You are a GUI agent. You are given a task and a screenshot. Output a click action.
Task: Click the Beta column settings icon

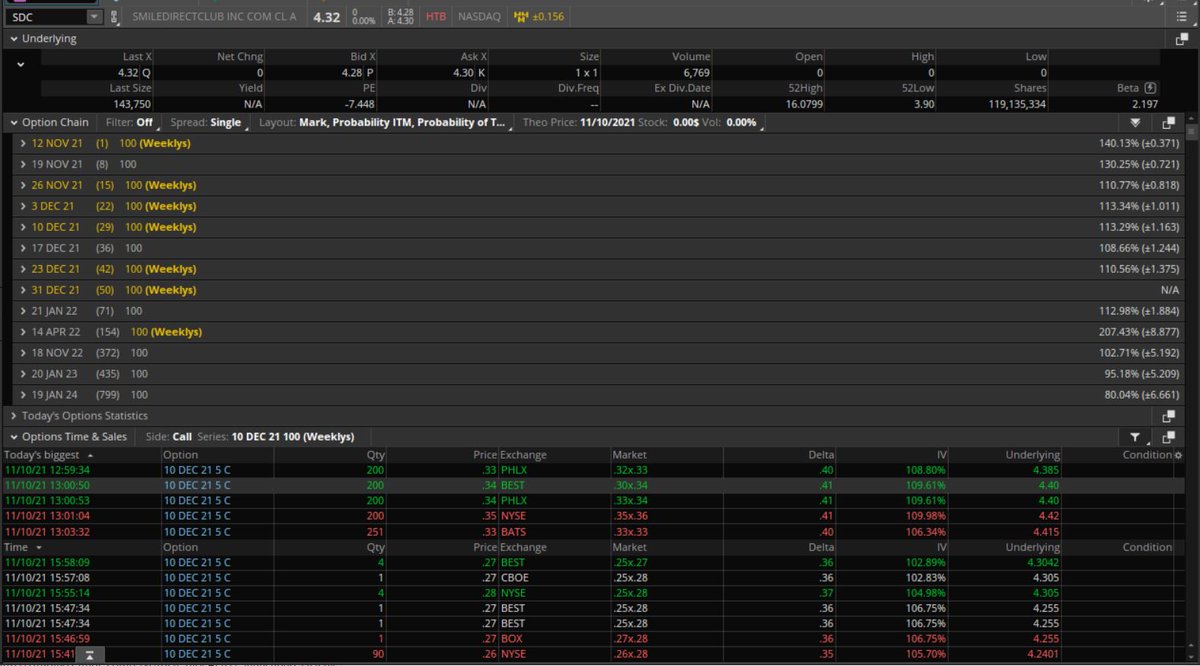(1150, 88)
